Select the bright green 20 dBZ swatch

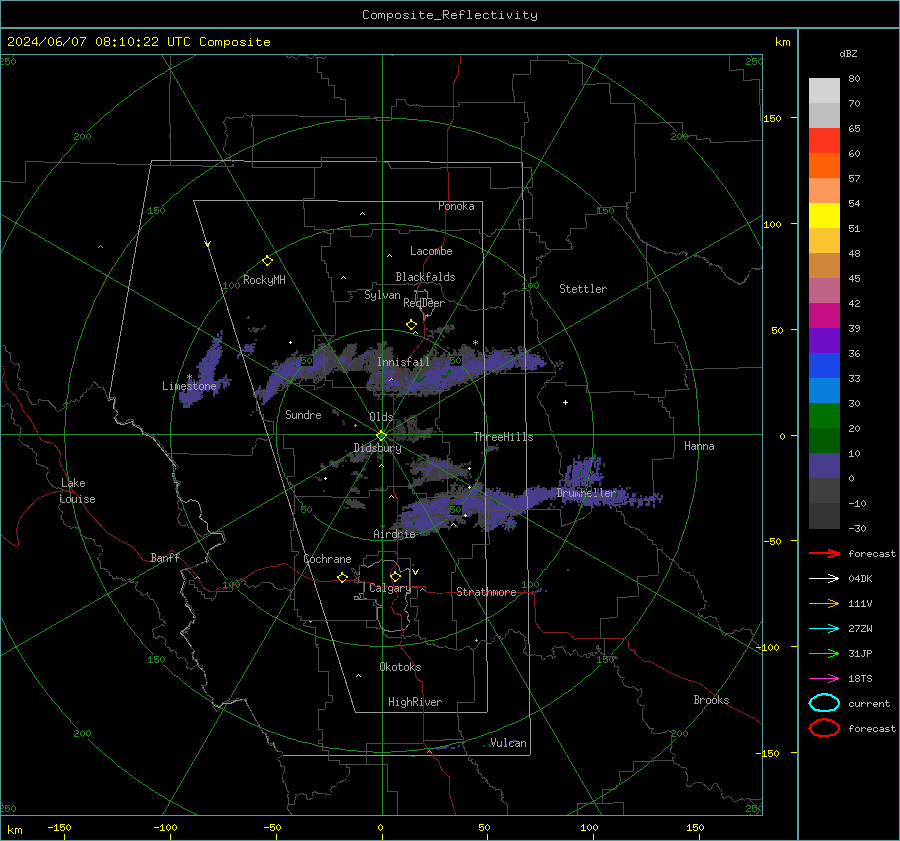point(824,416)
